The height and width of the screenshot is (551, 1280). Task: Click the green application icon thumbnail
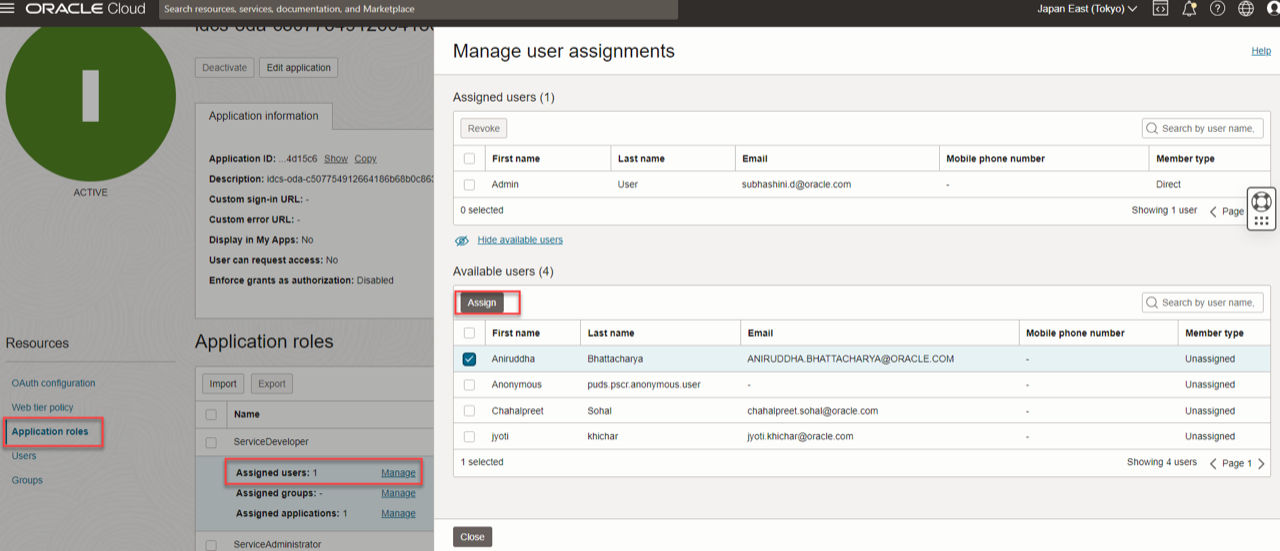(x=91, y=98)
